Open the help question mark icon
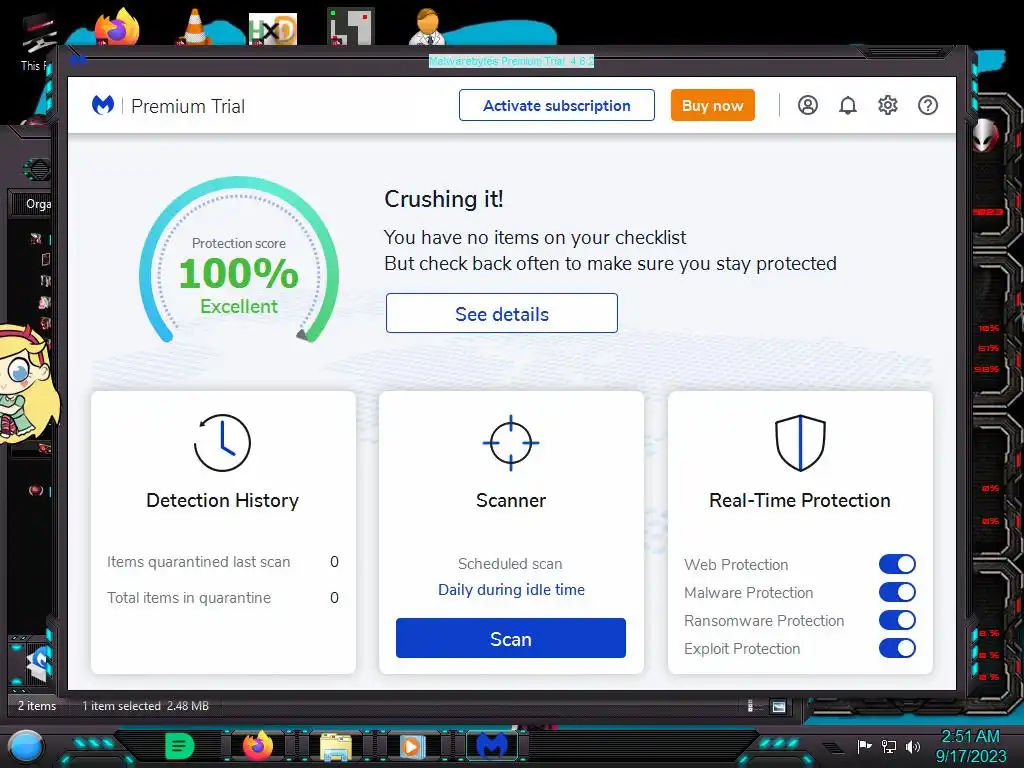Image resolution: width=1024 pixels, height=768 pixels. click(928, 105)
